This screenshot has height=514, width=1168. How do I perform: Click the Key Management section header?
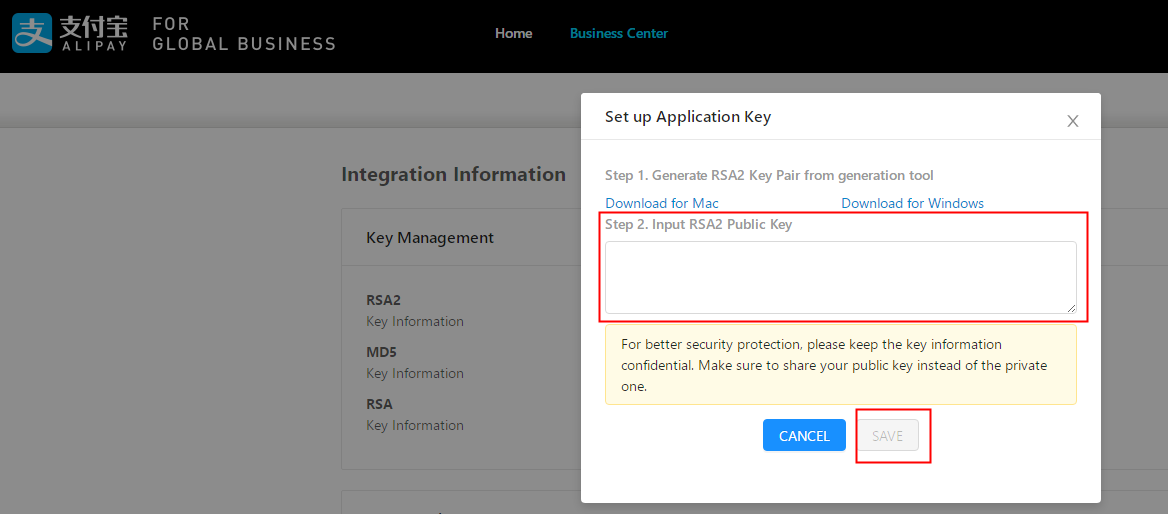430,238
